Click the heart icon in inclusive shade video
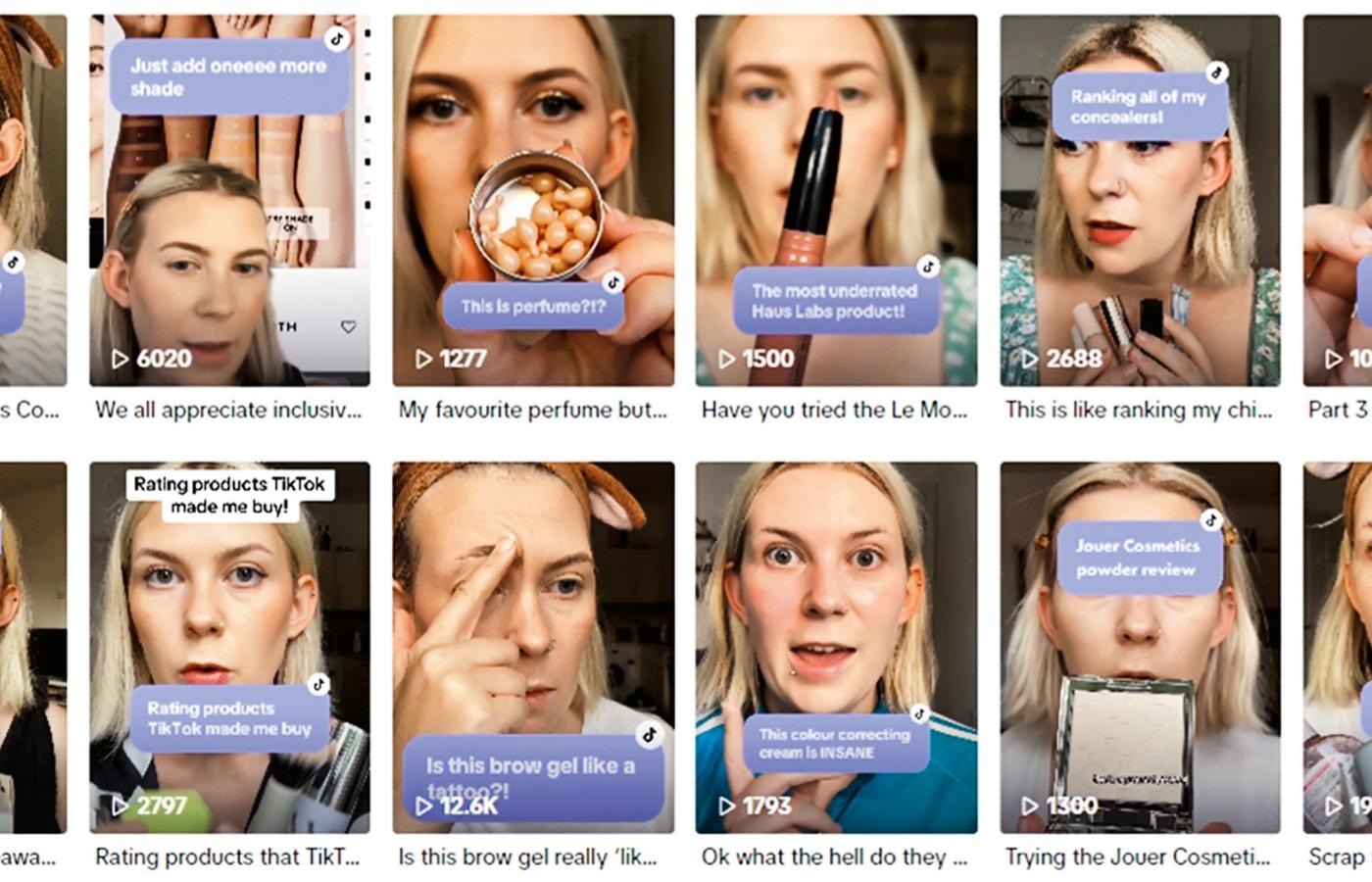 348,326
